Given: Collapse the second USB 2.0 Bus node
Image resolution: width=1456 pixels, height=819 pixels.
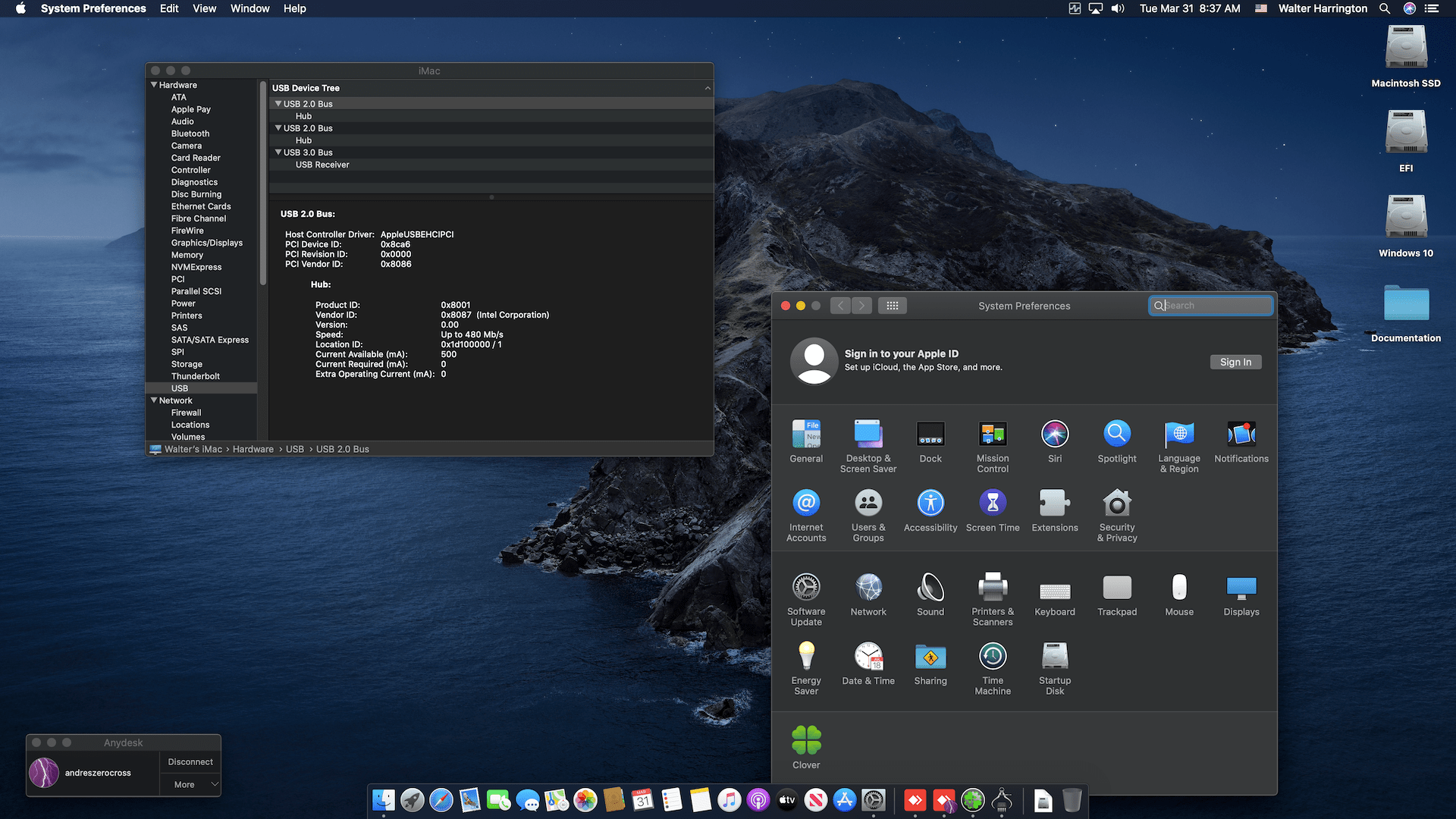Looking at the screenshot, I should coord(278,128).
